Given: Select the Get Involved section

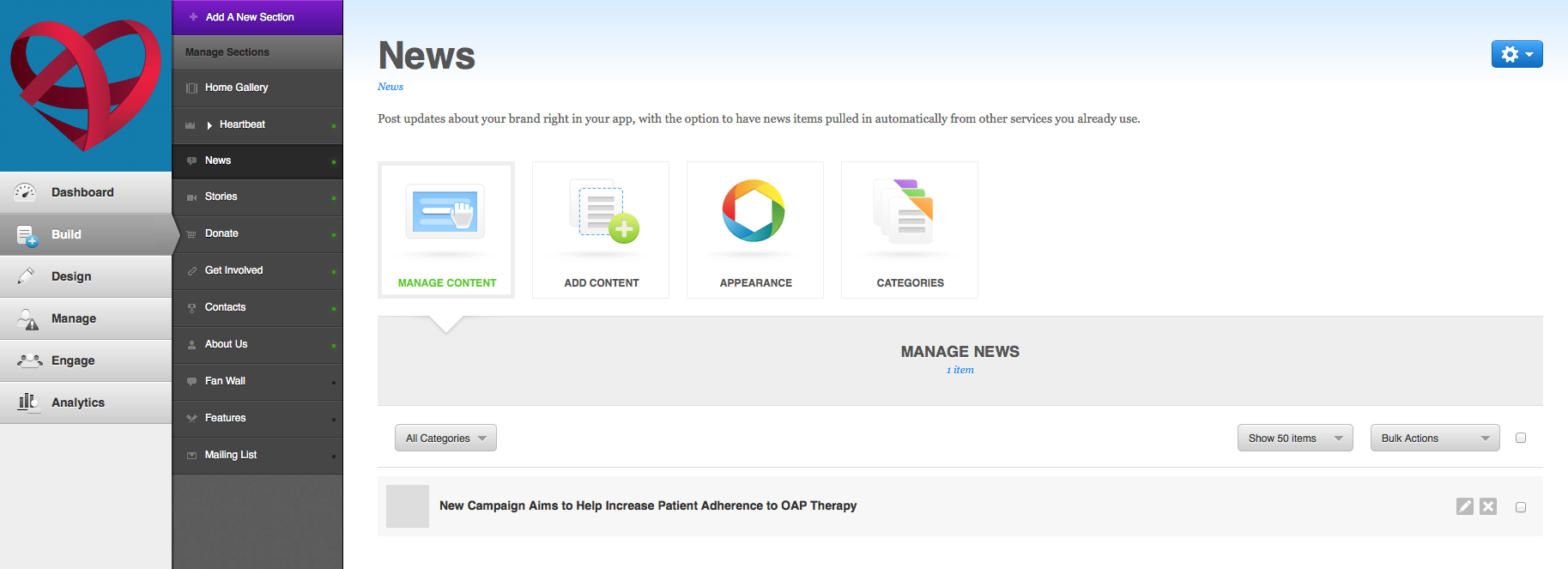Looking at the screenshot, I should pos(257,271).
